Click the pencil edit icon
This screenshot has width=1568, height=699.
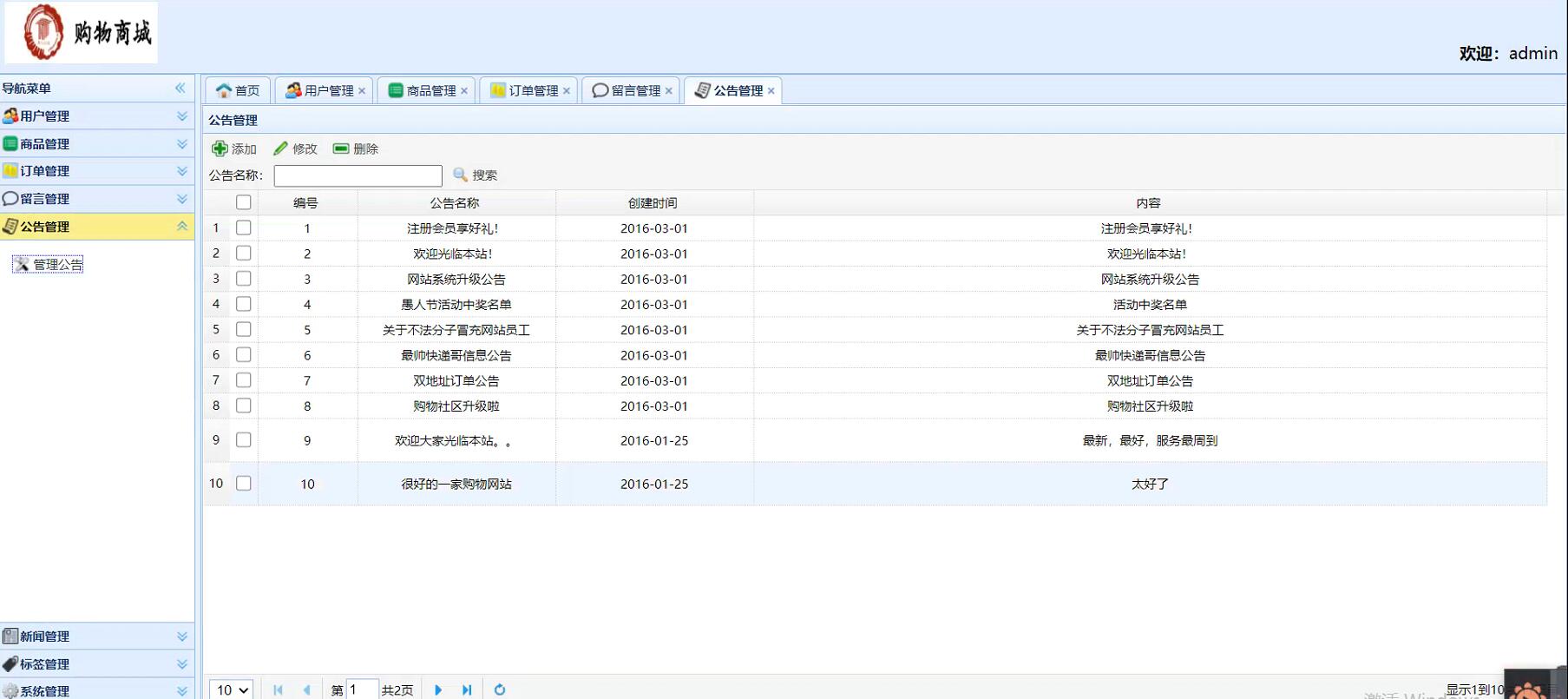(280, 148)
